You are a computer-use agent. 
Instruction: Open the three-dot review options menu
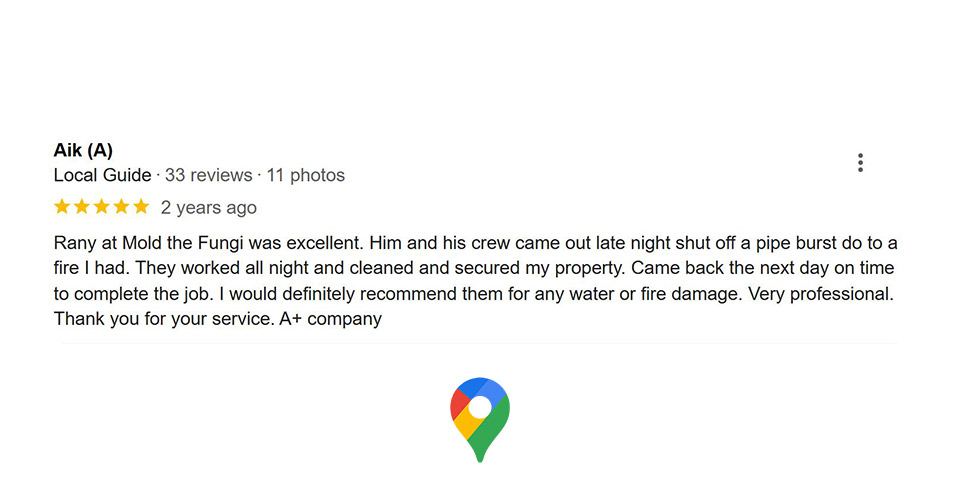tap(860, 163)
